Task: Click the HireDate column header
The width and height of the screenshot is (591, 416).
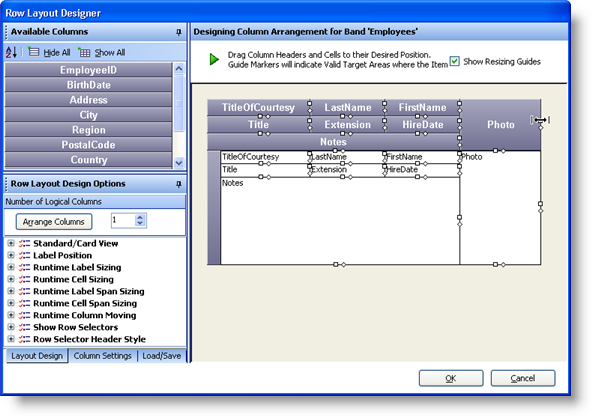Action: point(423,125)
